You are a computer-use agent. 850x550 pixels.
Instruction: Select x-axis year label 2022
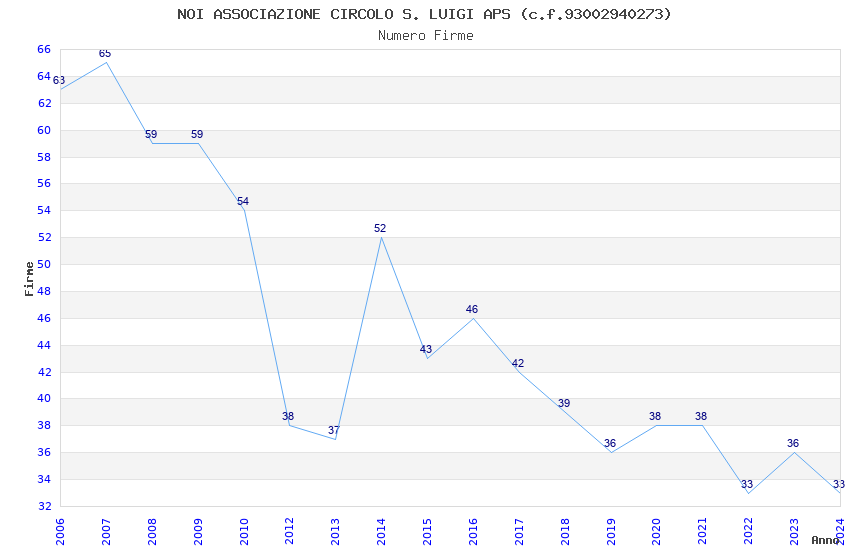click(x=749, y=532)
